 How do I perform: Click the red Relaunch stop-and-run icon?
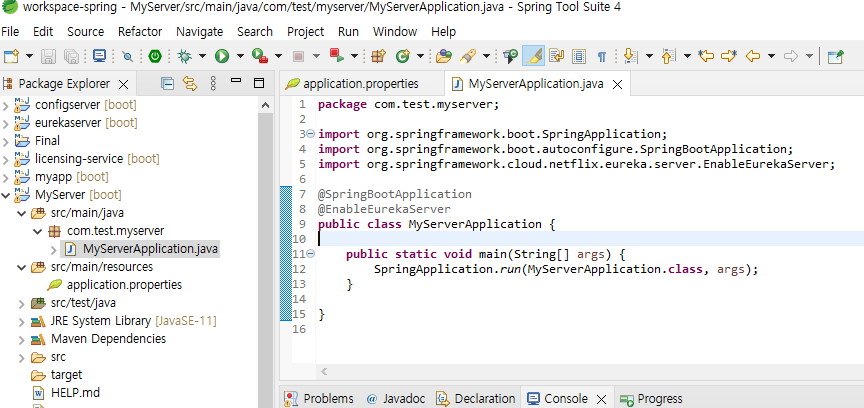click(x=336, y=56)
